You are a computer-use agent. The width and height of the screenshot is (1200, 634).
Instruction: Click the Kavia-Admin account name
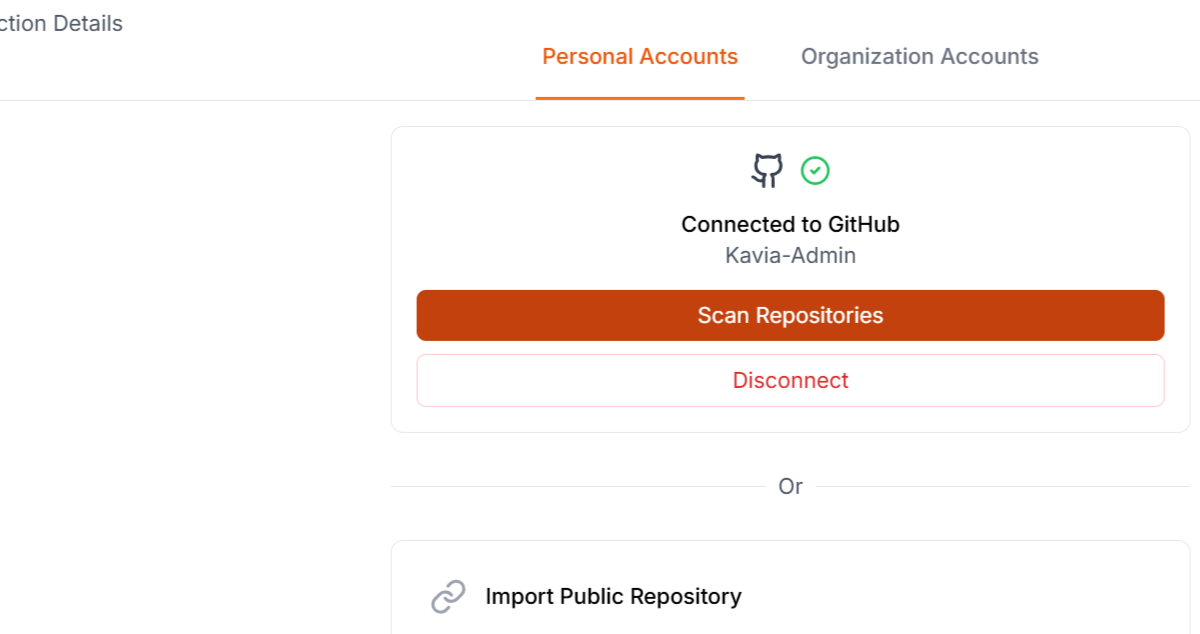[x=790, y=255]
